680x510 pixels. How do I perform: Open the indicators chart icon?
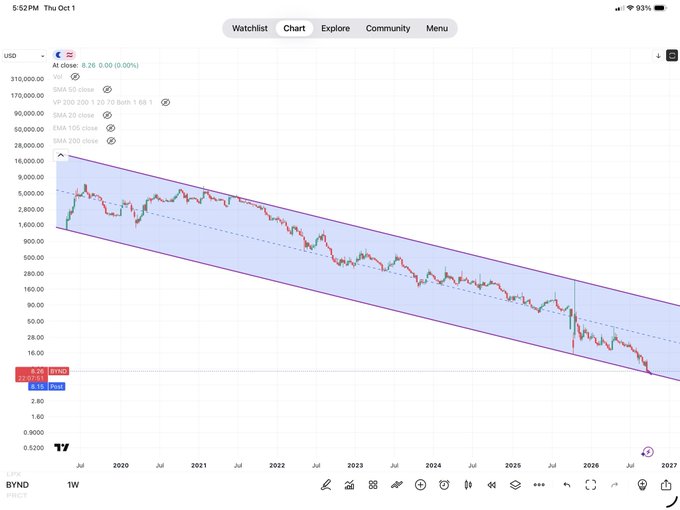coord(349,485)
